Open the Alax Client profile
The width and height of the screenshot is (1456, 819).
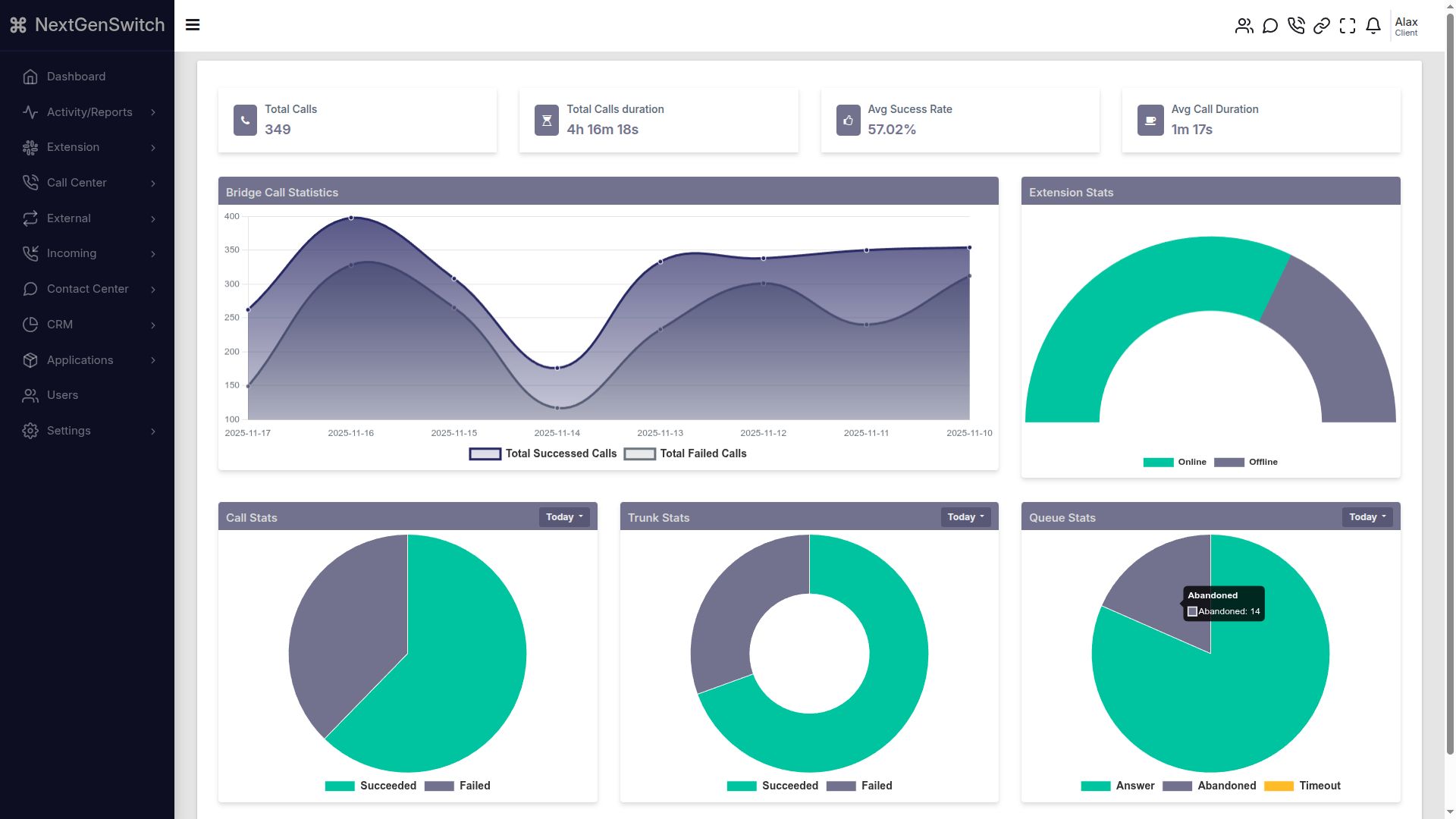(1406, 26)
